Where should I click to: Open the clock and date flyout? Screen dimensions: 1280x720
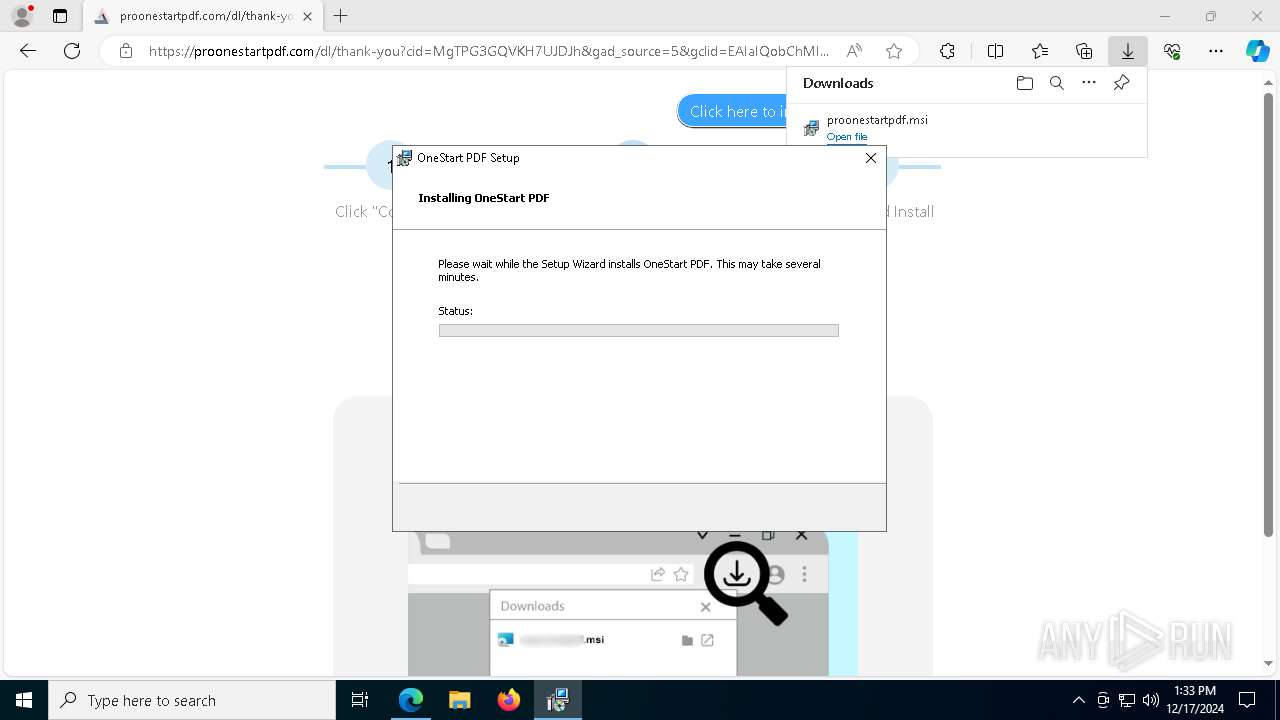click(1194, 700)
